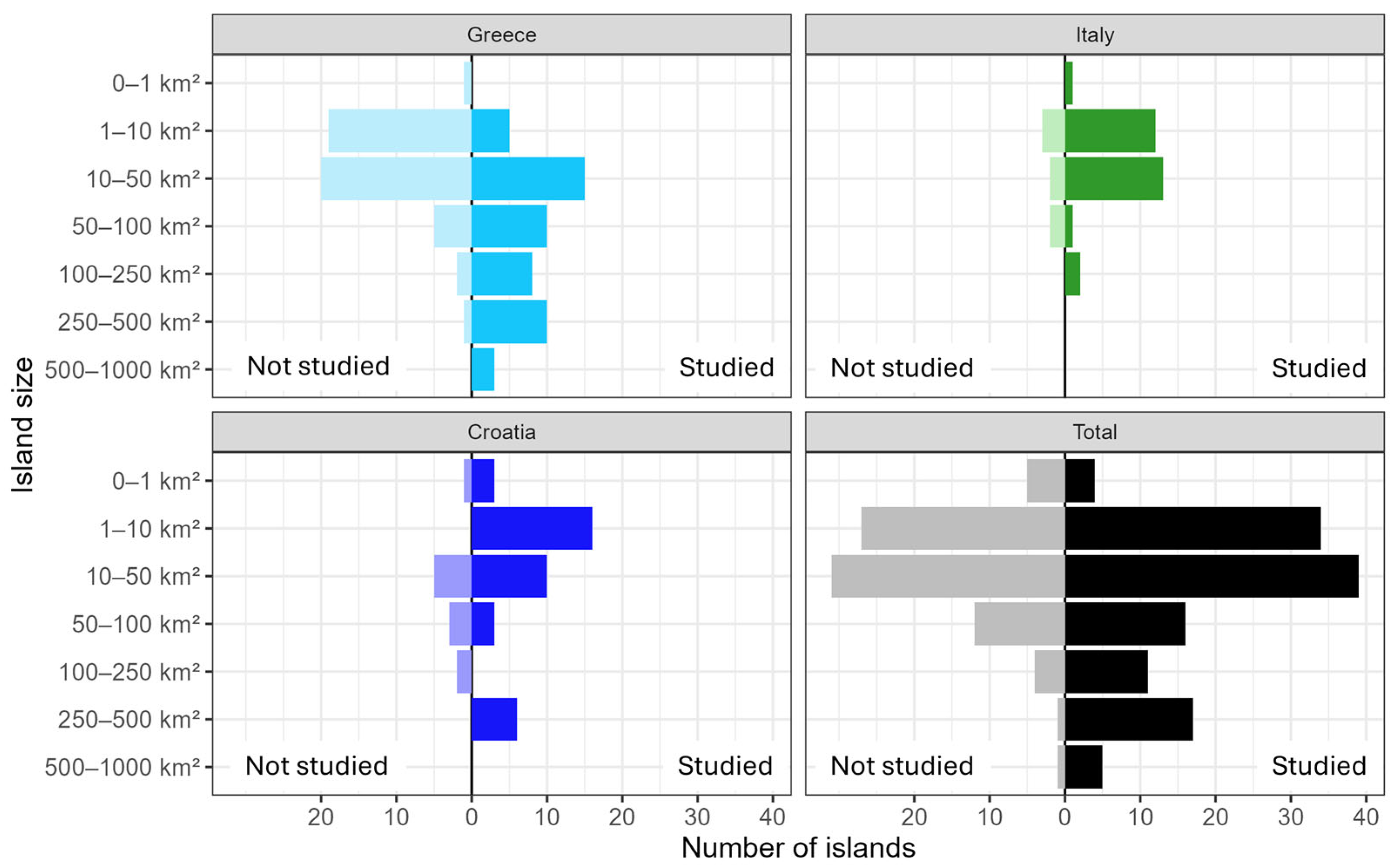Select the Croatia panel title strip
This screenshot has height=868, width=1395.
tap(501, 432)
